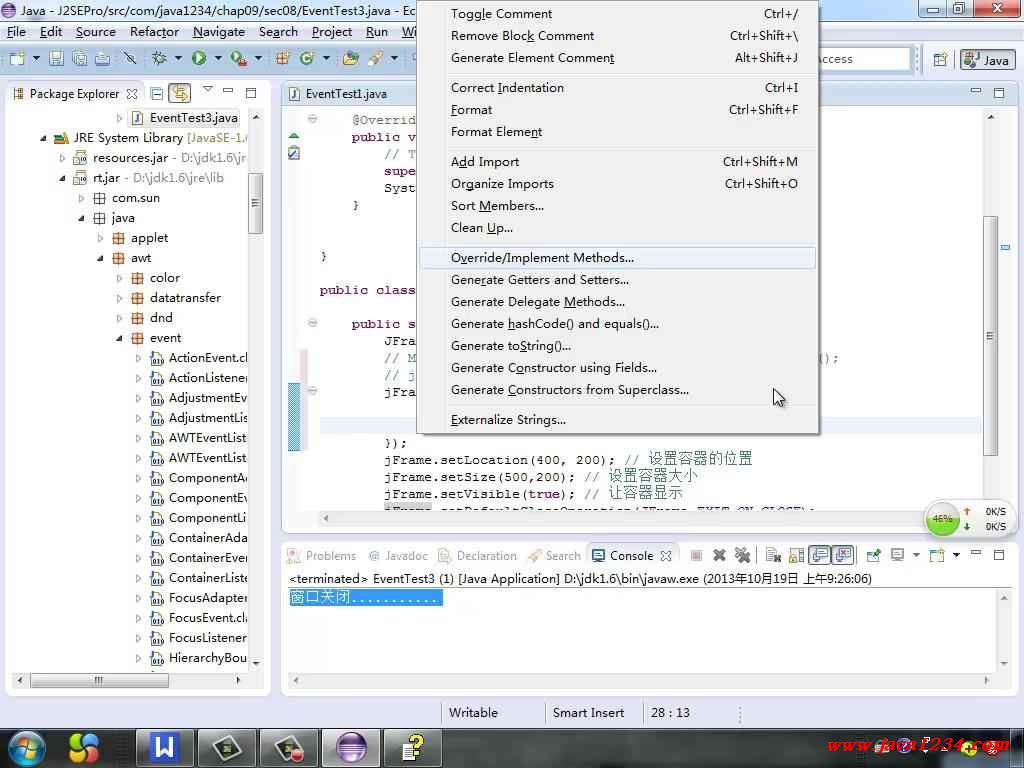Choose Generate Constructor using Fields...
Viewport: 1024px width, 768px height.
[618, 368]
